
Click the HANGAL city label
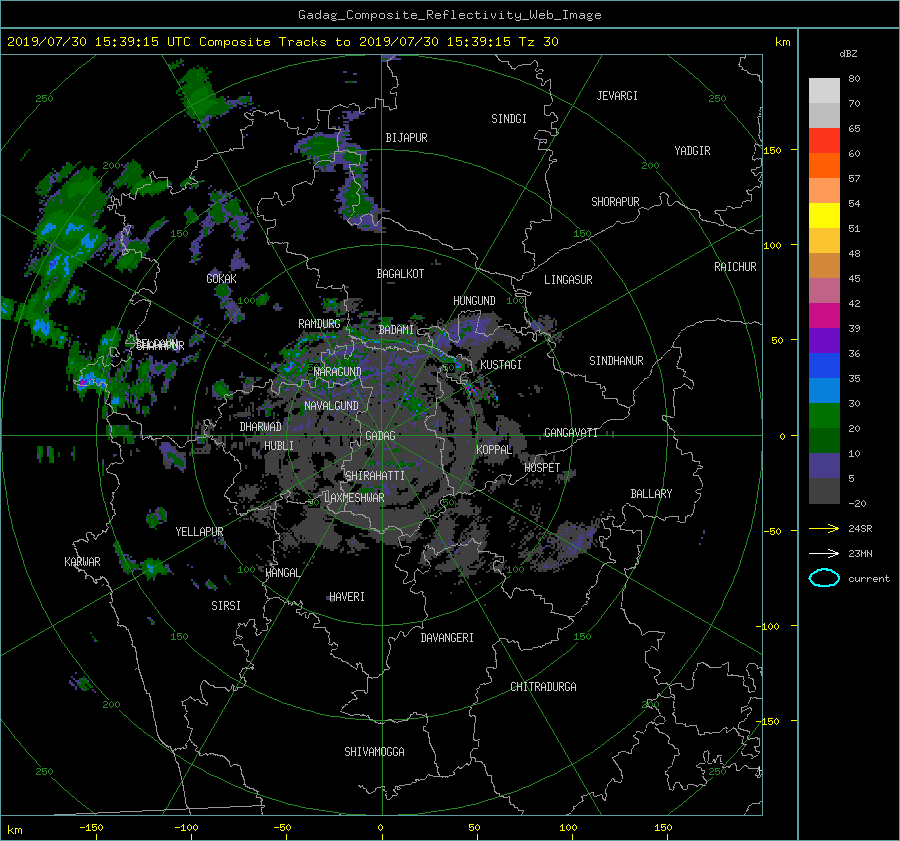point(282,572)
